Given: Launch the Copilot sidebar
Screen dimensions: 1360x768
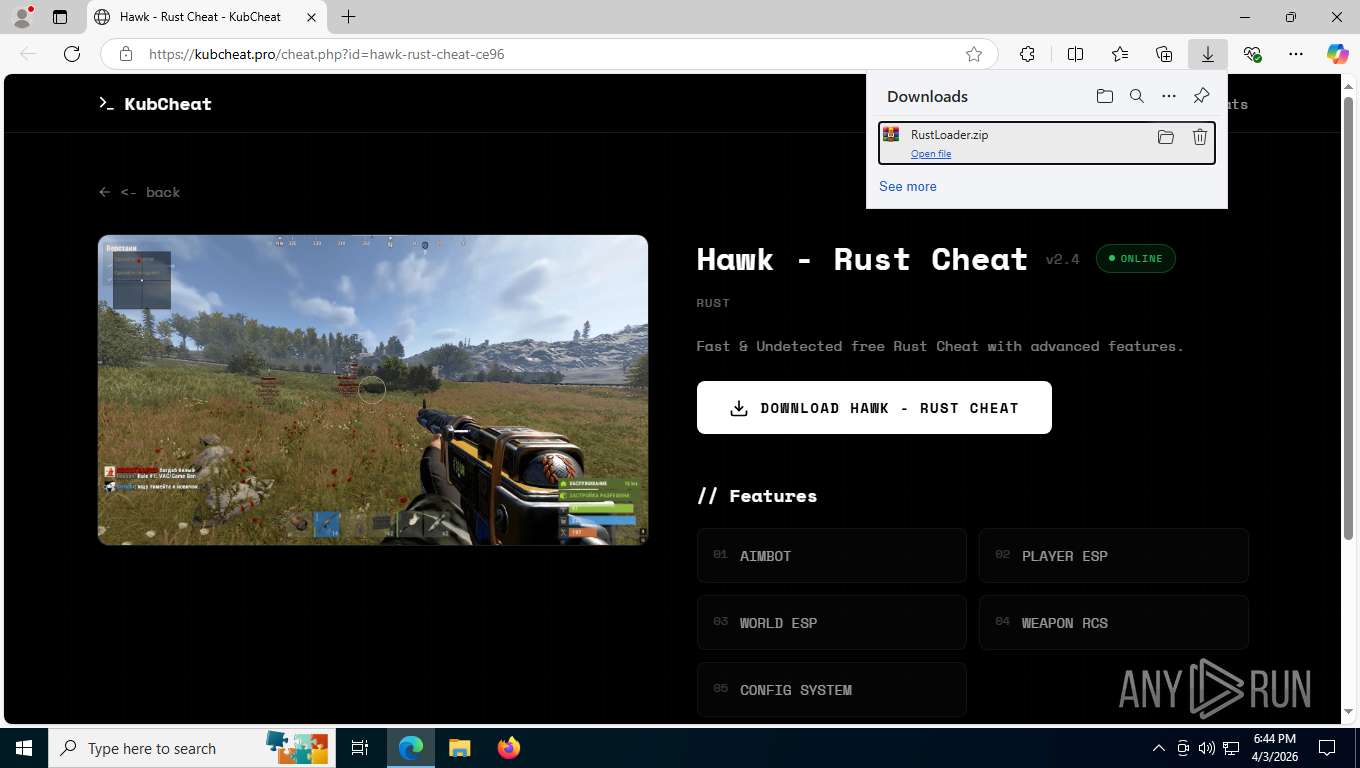Looking at the screenshot, I should click(1338, 54).
